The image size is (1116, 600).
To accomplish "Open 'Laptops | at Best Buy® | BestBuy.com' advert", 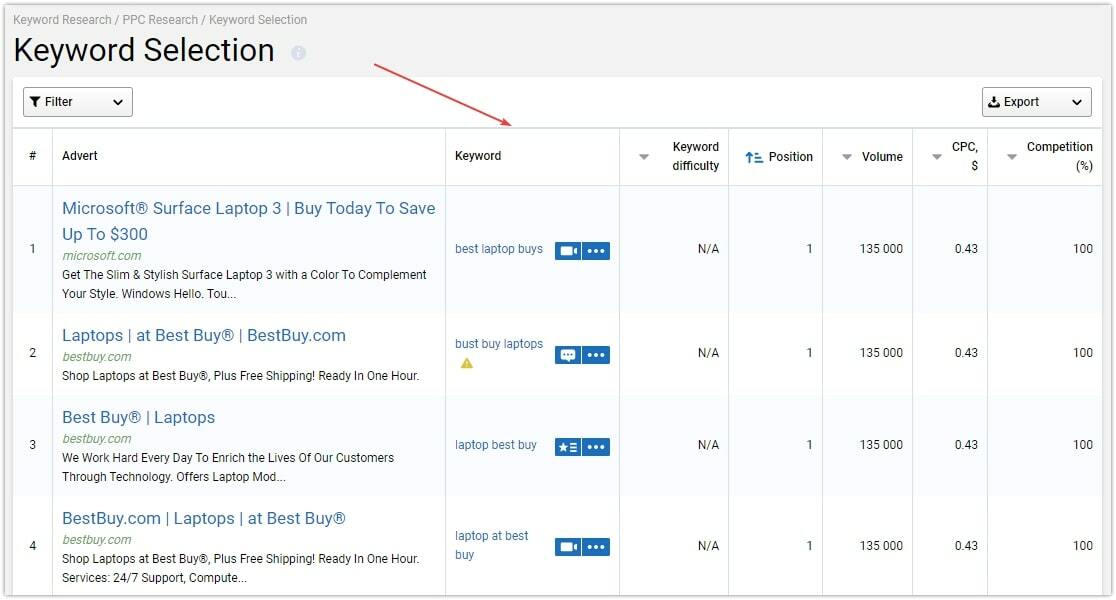I will pyautogui.click(x=204, y=335).
